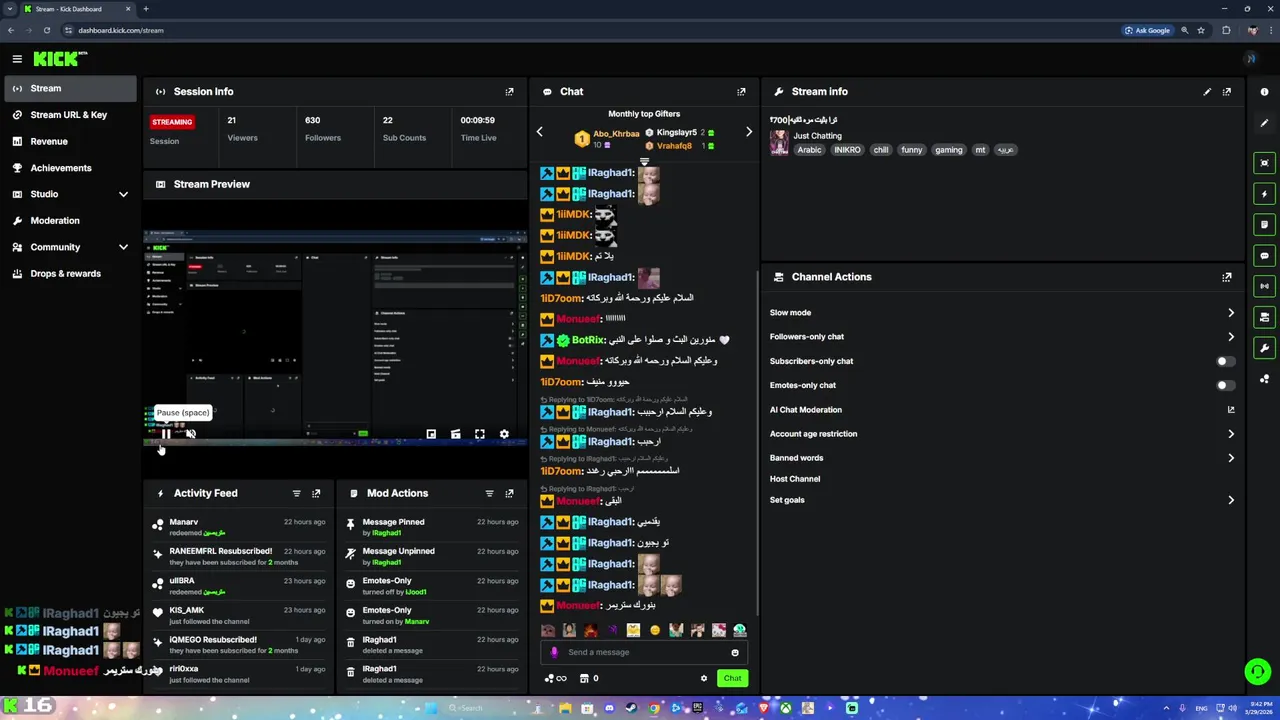Open Steam from the taskbar
Image resolution: width=1280 pixels, height=720 pixels.
coord(632,709)
